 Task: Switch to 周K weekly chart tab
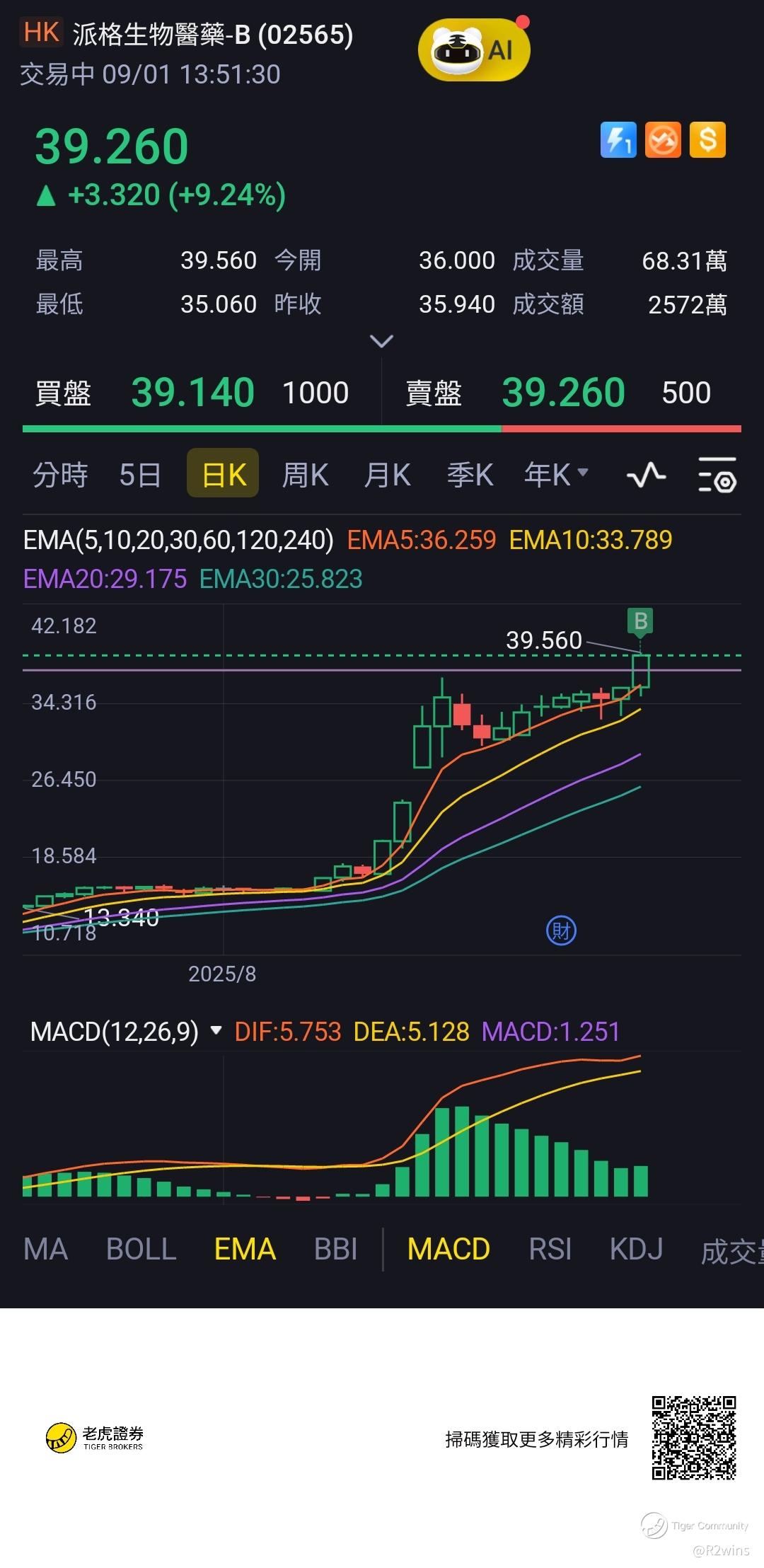(305, 475)
